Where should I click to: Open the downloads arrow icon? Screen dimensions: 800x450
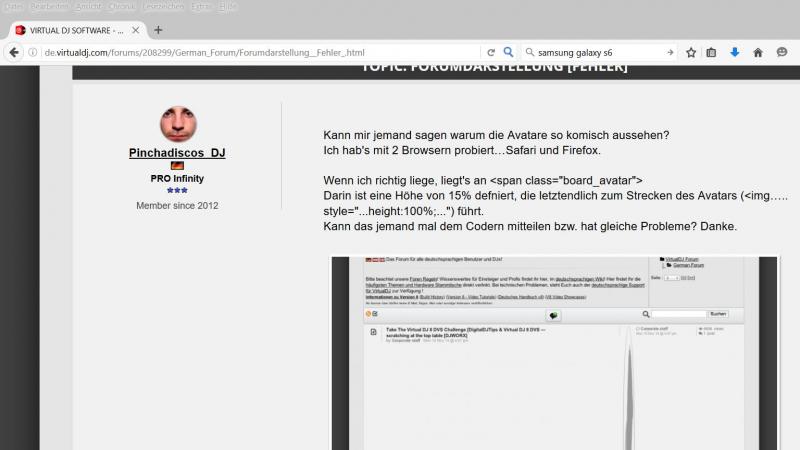click(x=735, y=52)
